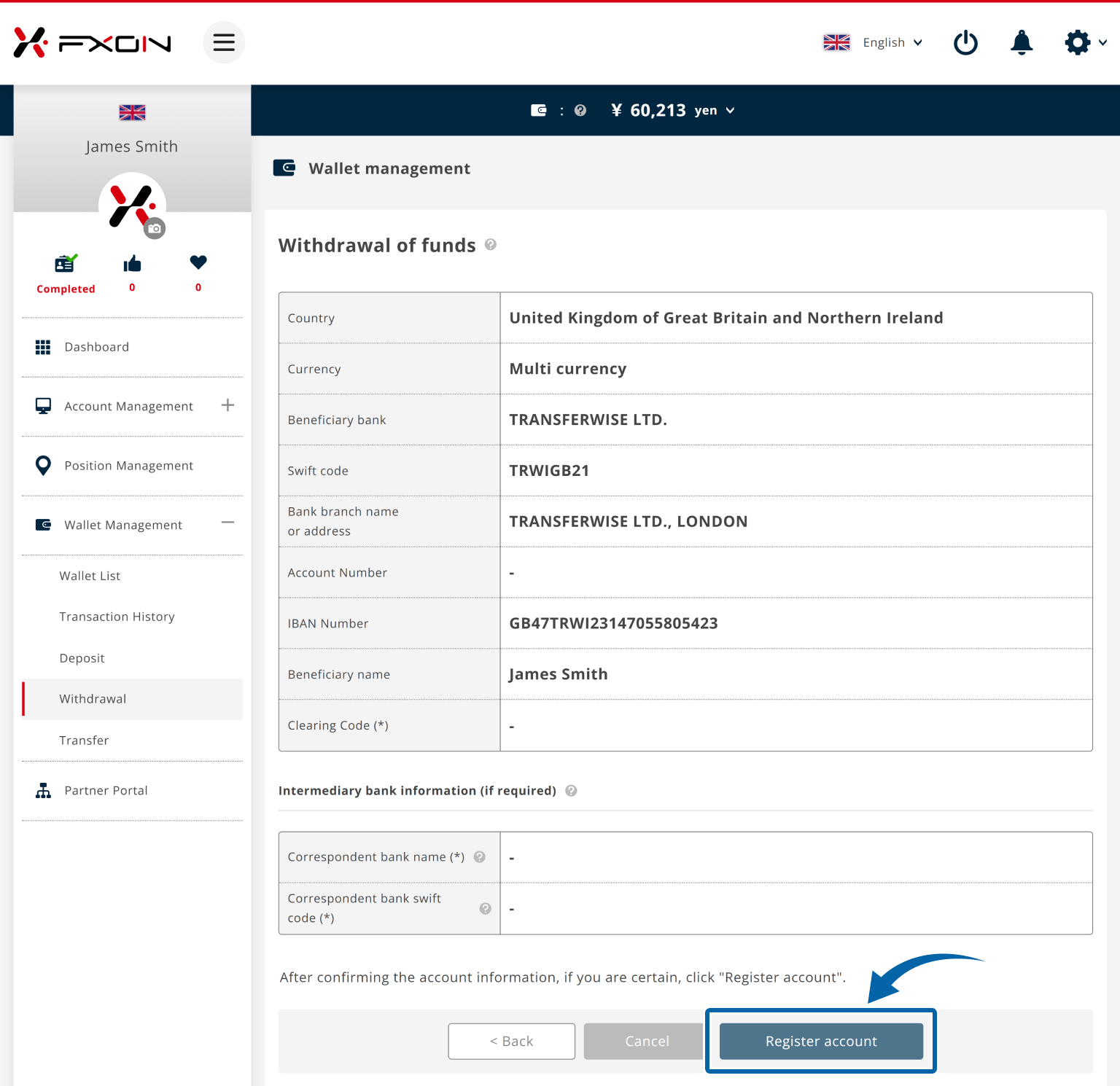Expand Account Management with plus icon
This screenshot has width=1120, height=1086.
[x=227, y=405]
